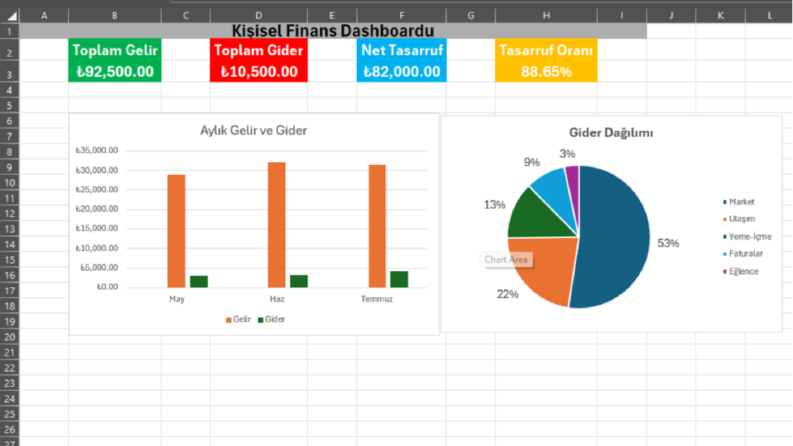The image size is (793, 446).
Task: Click the ₺35,000.00 axis value
Action: pos(97,150)
